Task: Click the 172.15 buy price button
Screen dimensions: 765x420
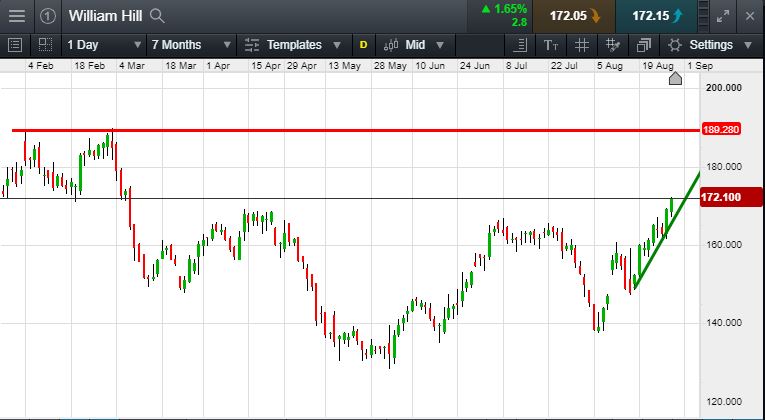Action: pos(657,16)
